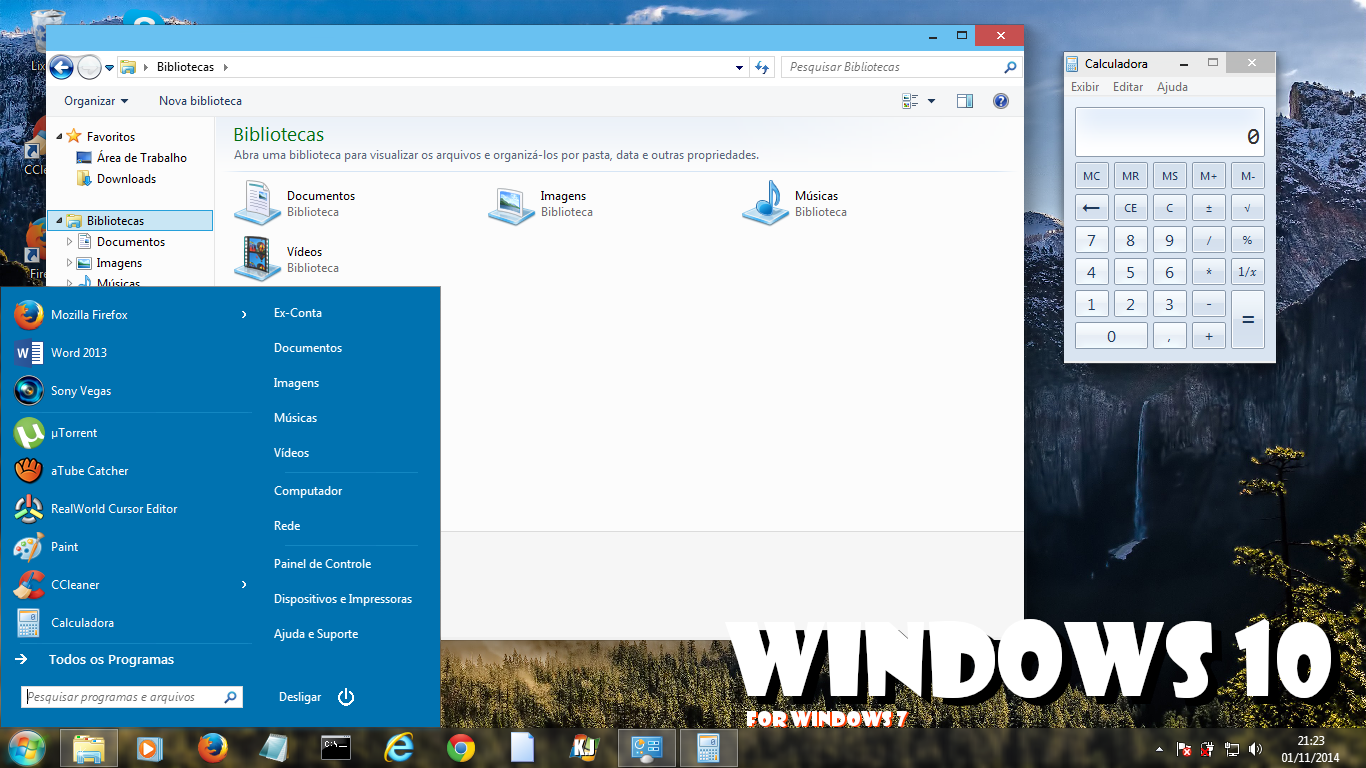Open Notepad from the taskbar
The image size is (1366, 768).
pyautogui.click(x=274, y=748)
